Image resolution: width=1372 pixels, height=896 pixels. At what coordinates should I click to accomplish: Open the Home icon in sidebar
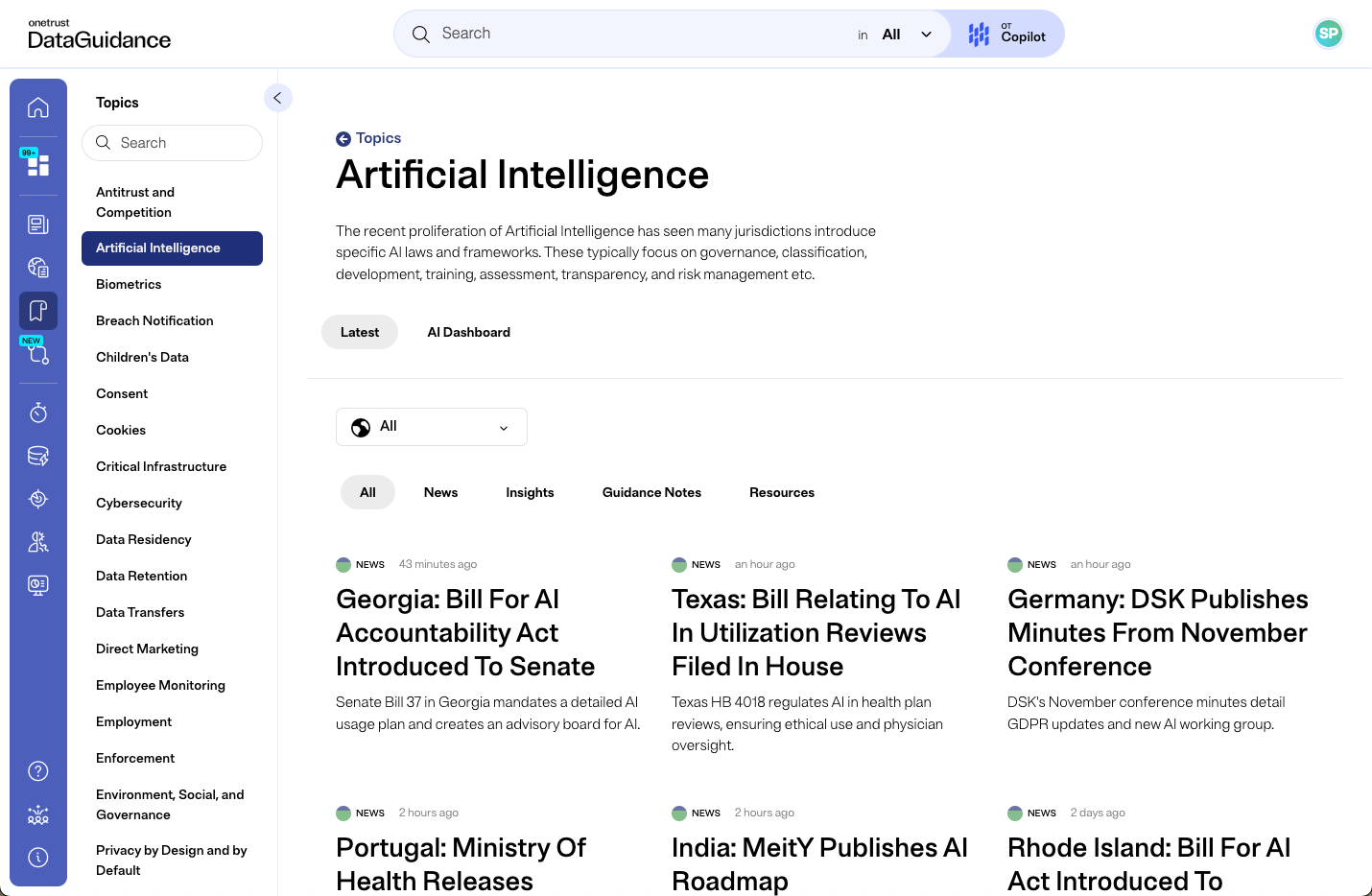coord(38,107)
